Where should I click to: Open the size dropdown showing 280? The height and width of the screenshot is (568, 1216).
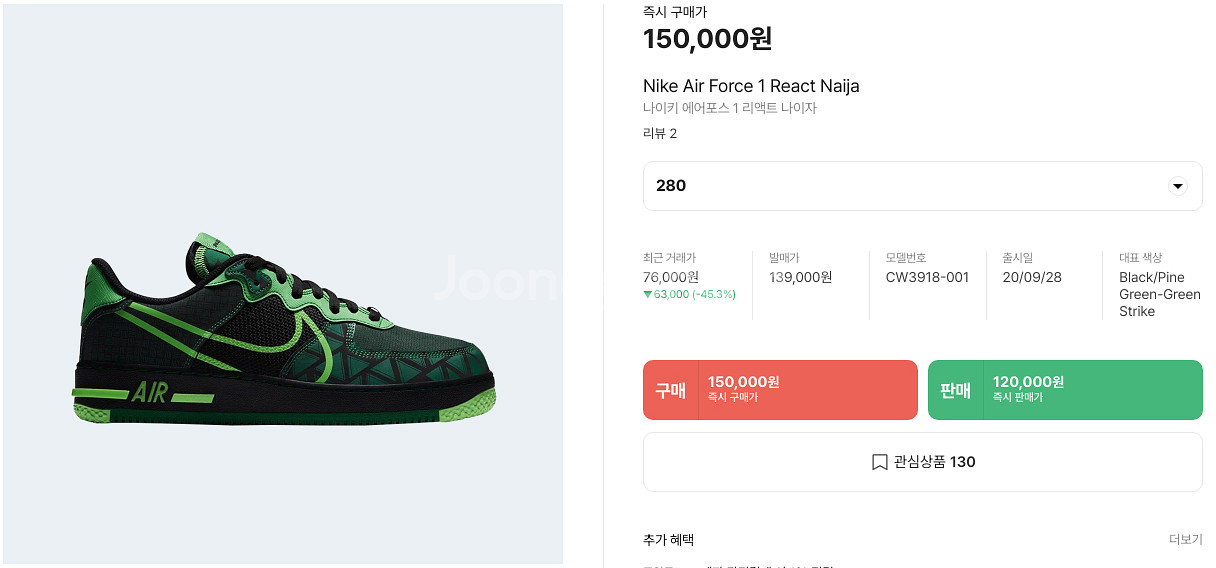click(922, 186)
